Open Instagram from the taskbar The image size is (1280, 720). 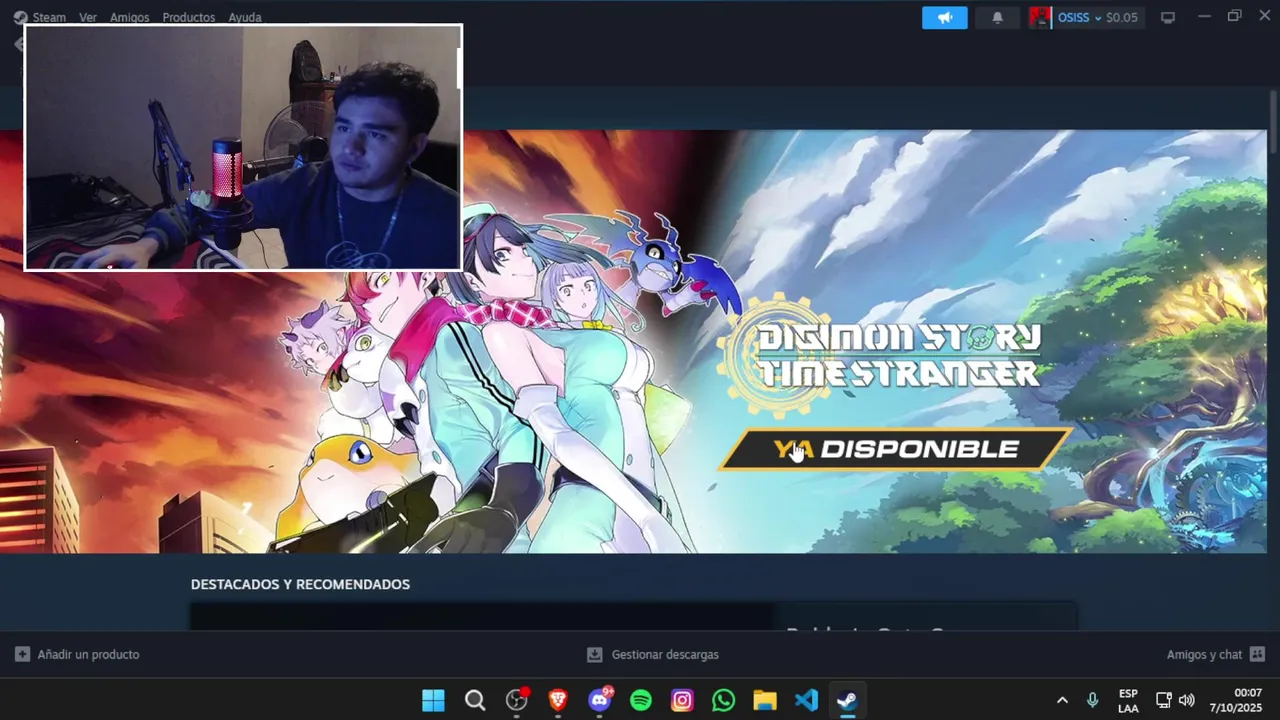coord(682,700)
